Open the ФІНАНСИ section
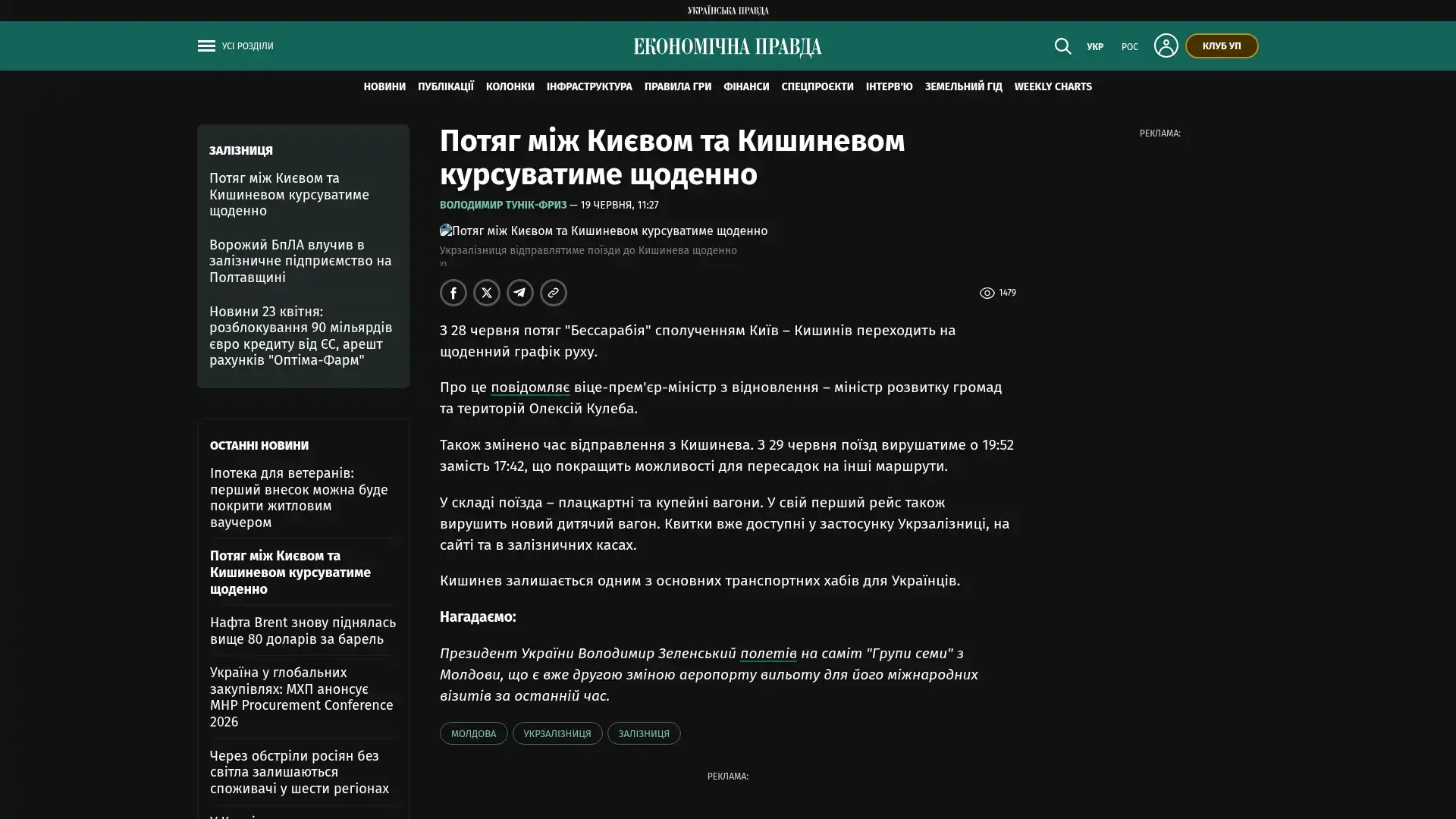 pos(746,86)
